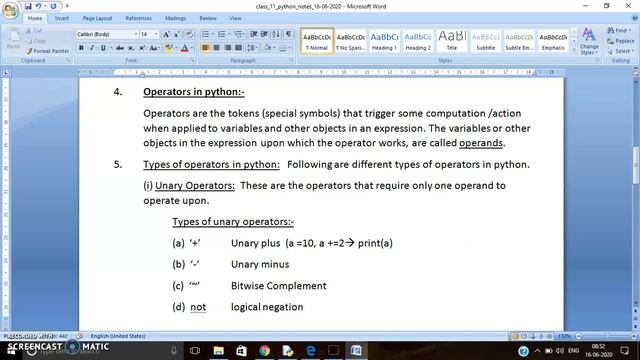Increase paragraph indent

pos(264,34)
